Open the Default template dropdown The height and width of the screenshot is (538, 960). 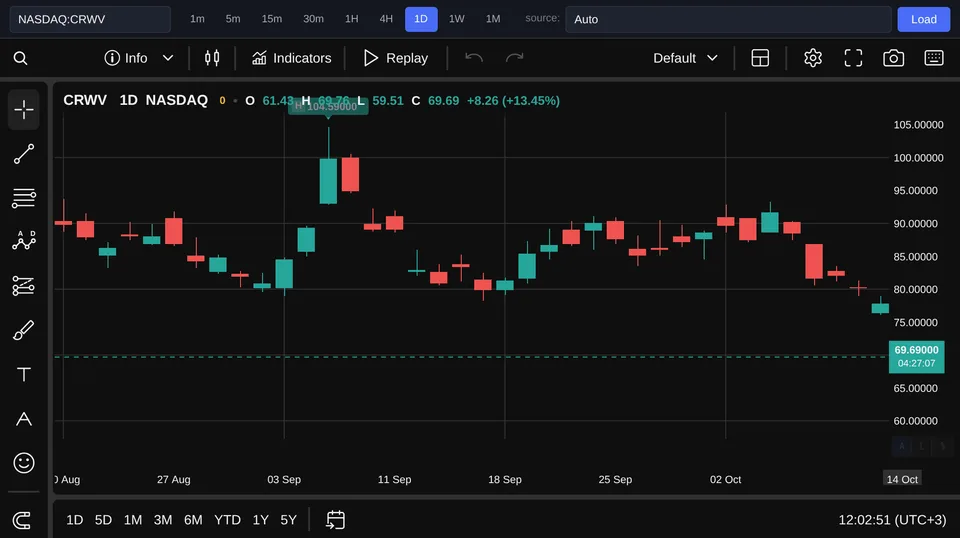685,58
